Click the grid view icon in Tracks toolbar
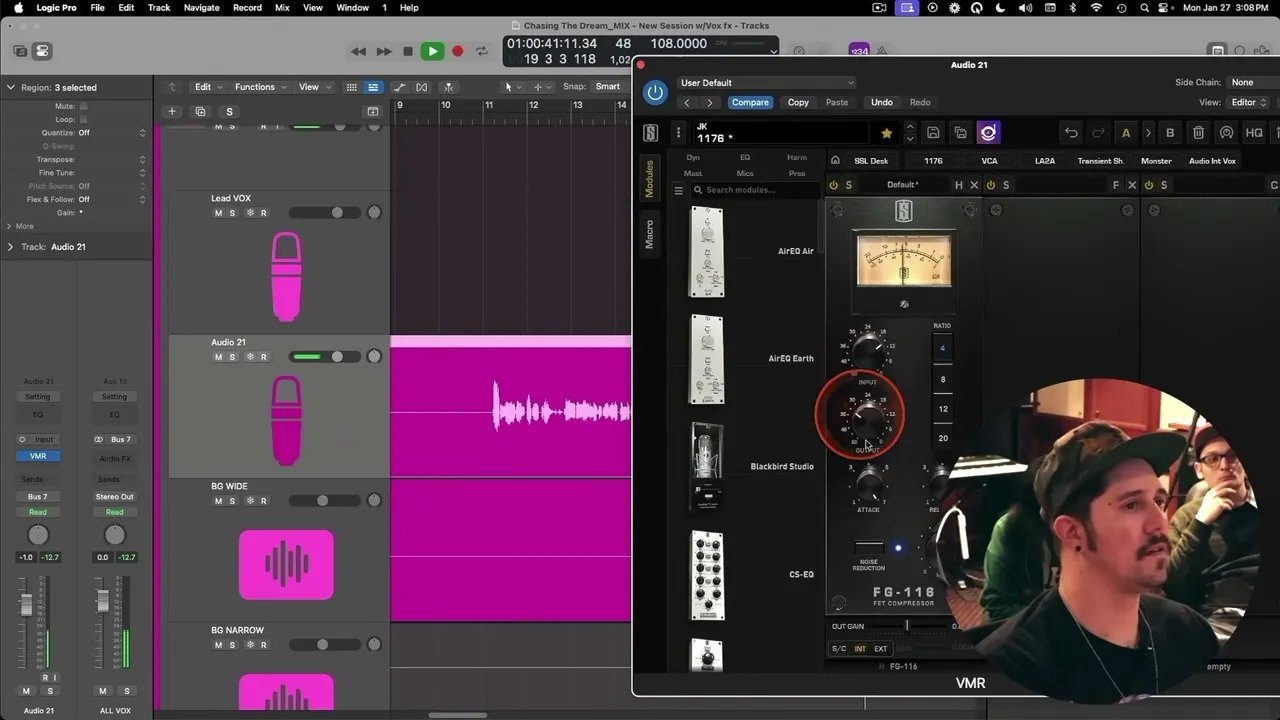 351,87
